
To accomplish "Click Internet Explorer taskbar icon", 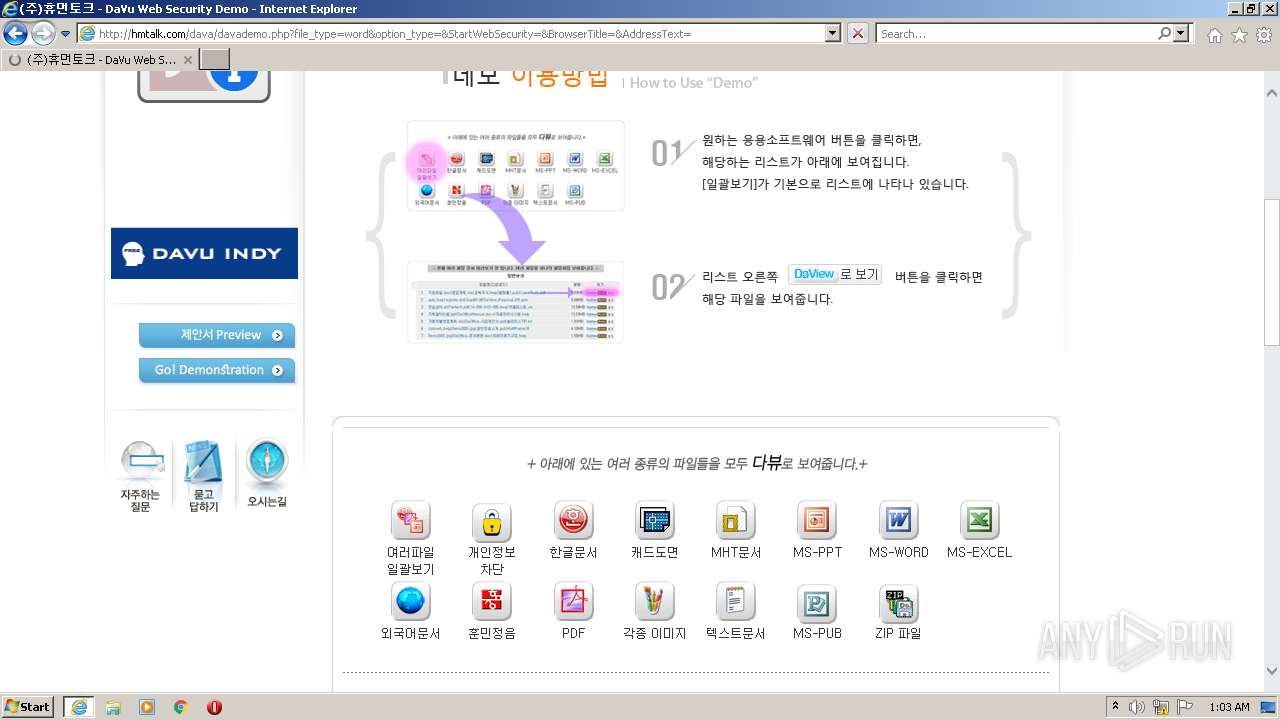I will [x=78, y=706].
